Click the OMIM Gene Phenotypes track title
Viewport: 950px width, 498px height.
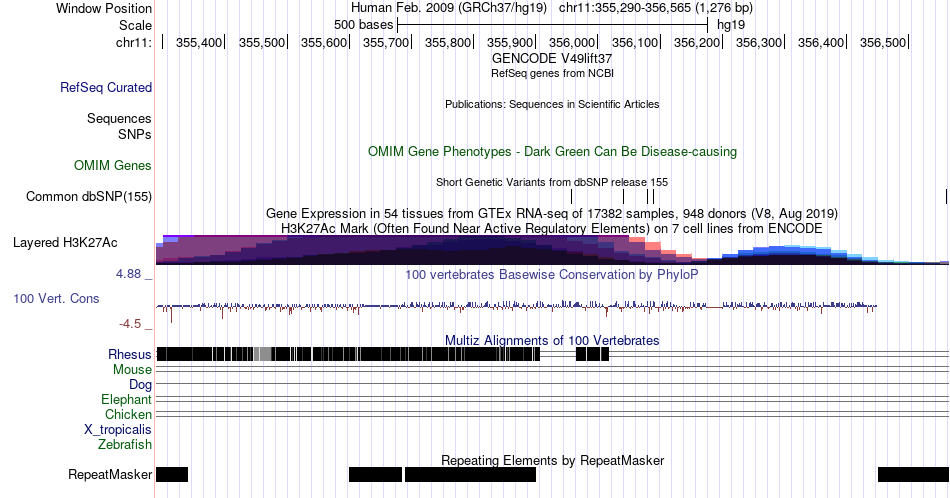552,151
